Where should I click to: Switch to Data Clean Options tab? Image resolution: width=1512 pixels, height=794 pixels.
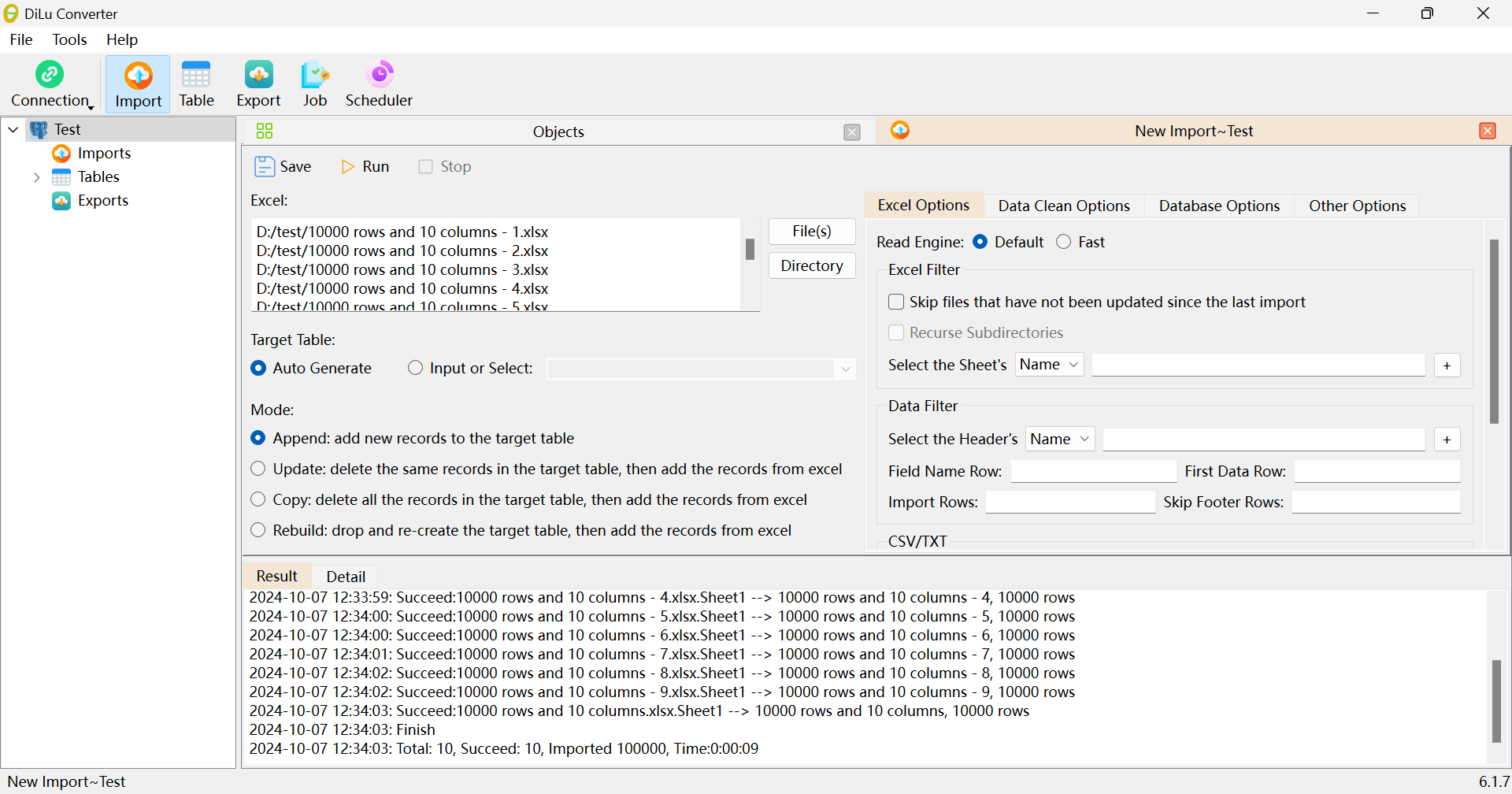point(1063,206)
